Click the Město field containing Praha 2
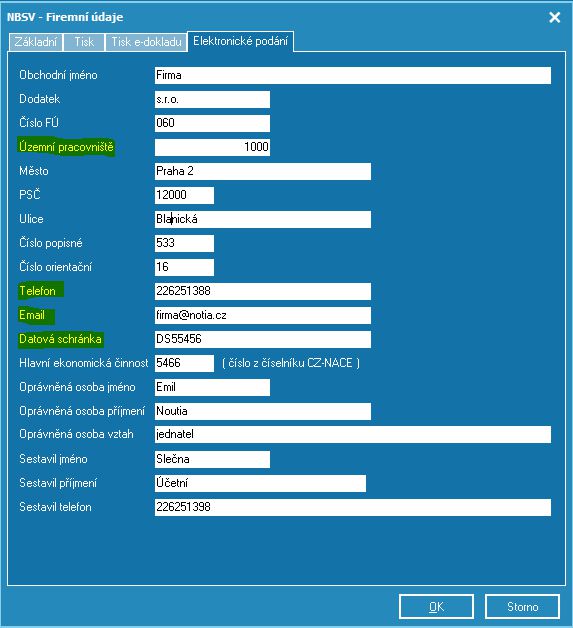 pos(263,171)
